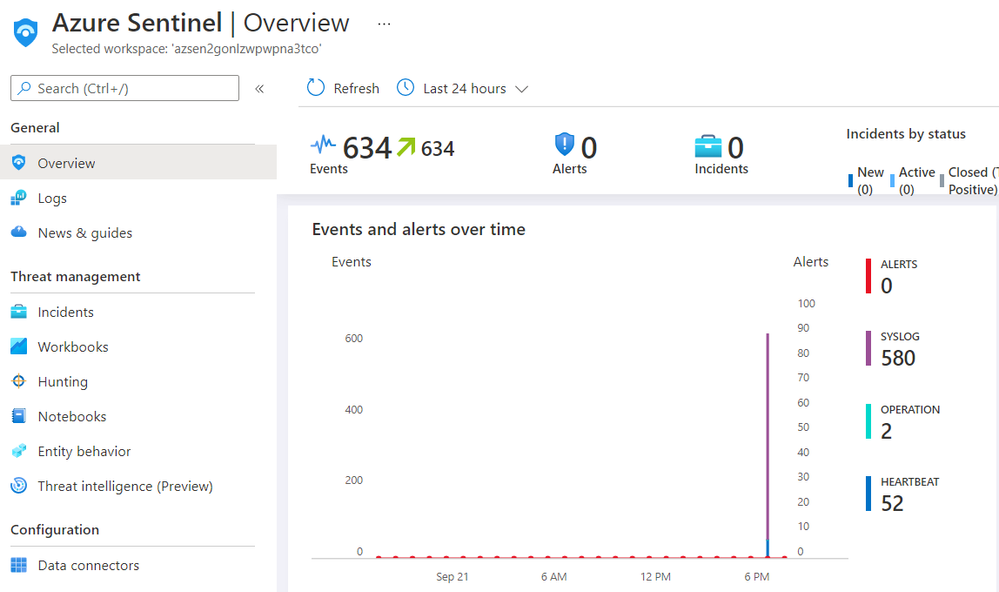Click the Threat intelligence radar icon
The height and width of the screenshot is (592, 999).
pos(19,486)
